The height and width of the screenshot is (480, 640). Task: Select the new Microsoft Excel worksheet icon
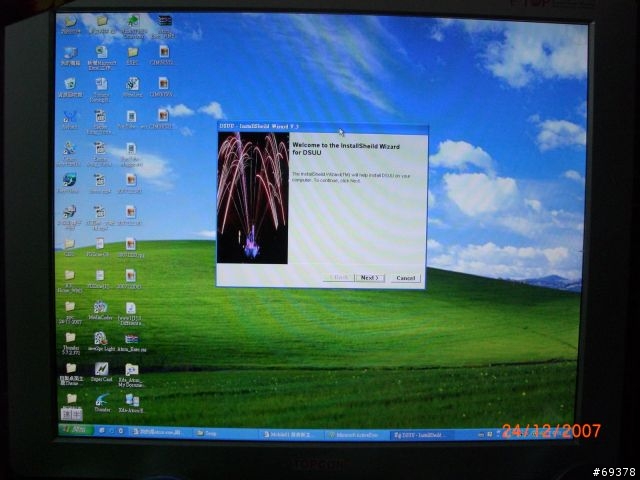pos(101,58)
